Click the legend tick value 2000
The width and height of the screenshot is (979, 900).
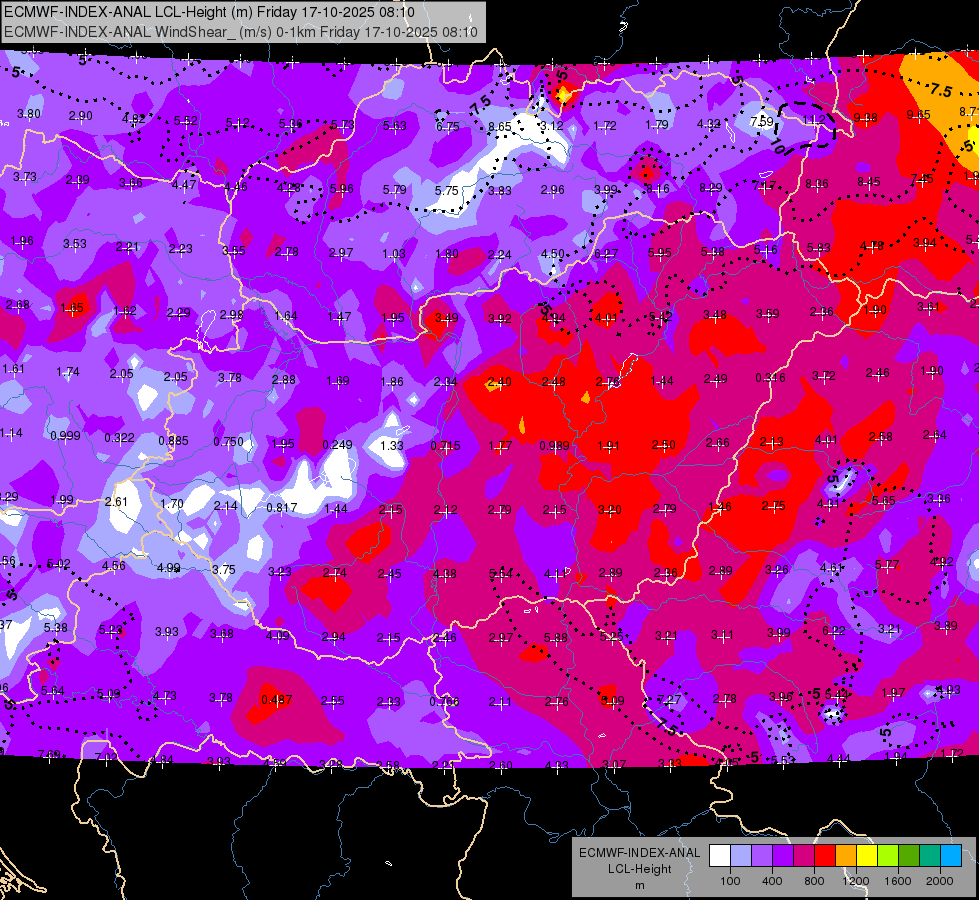pos(940,881)
